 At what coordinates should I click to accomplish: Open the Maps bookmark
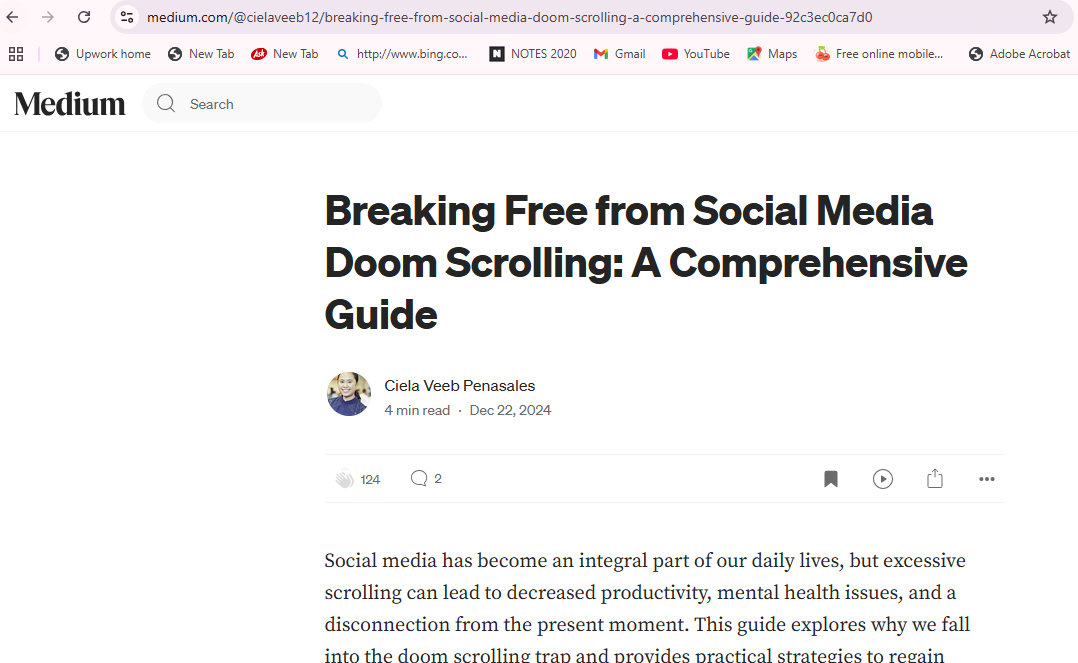[x=771, y=54]
